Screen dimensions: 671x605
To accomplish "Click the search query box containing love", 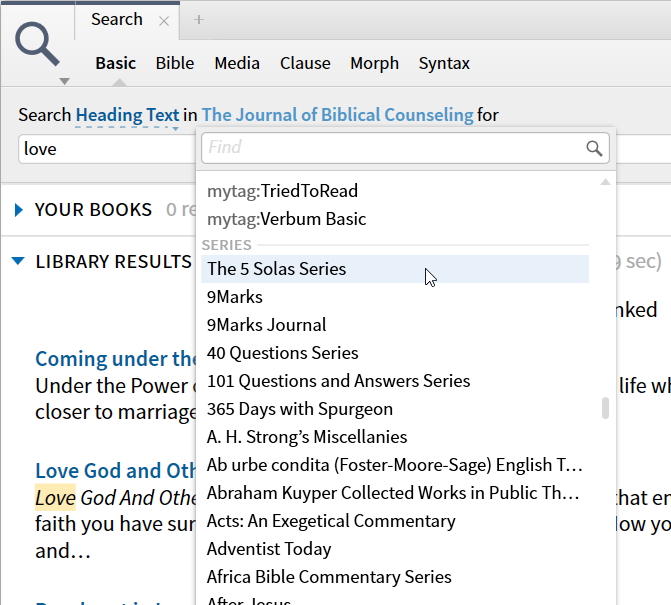I will tap(107, 149).
